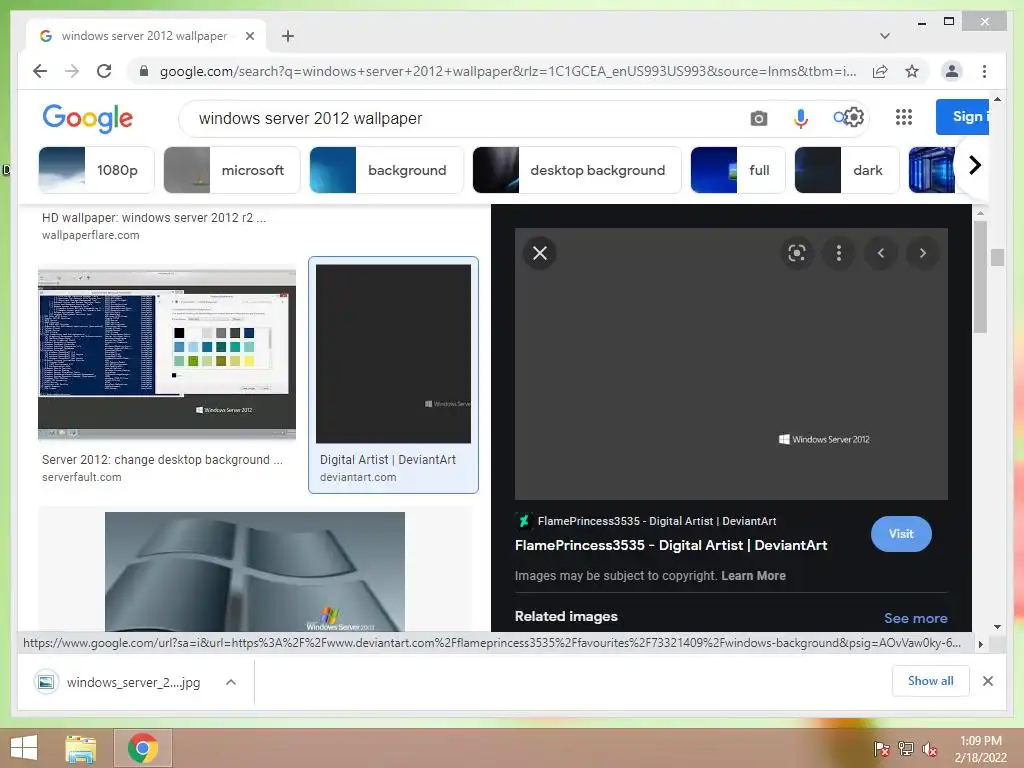Select the microsoft filter chip
This screenshot has width=1024, height=768.
231,170
